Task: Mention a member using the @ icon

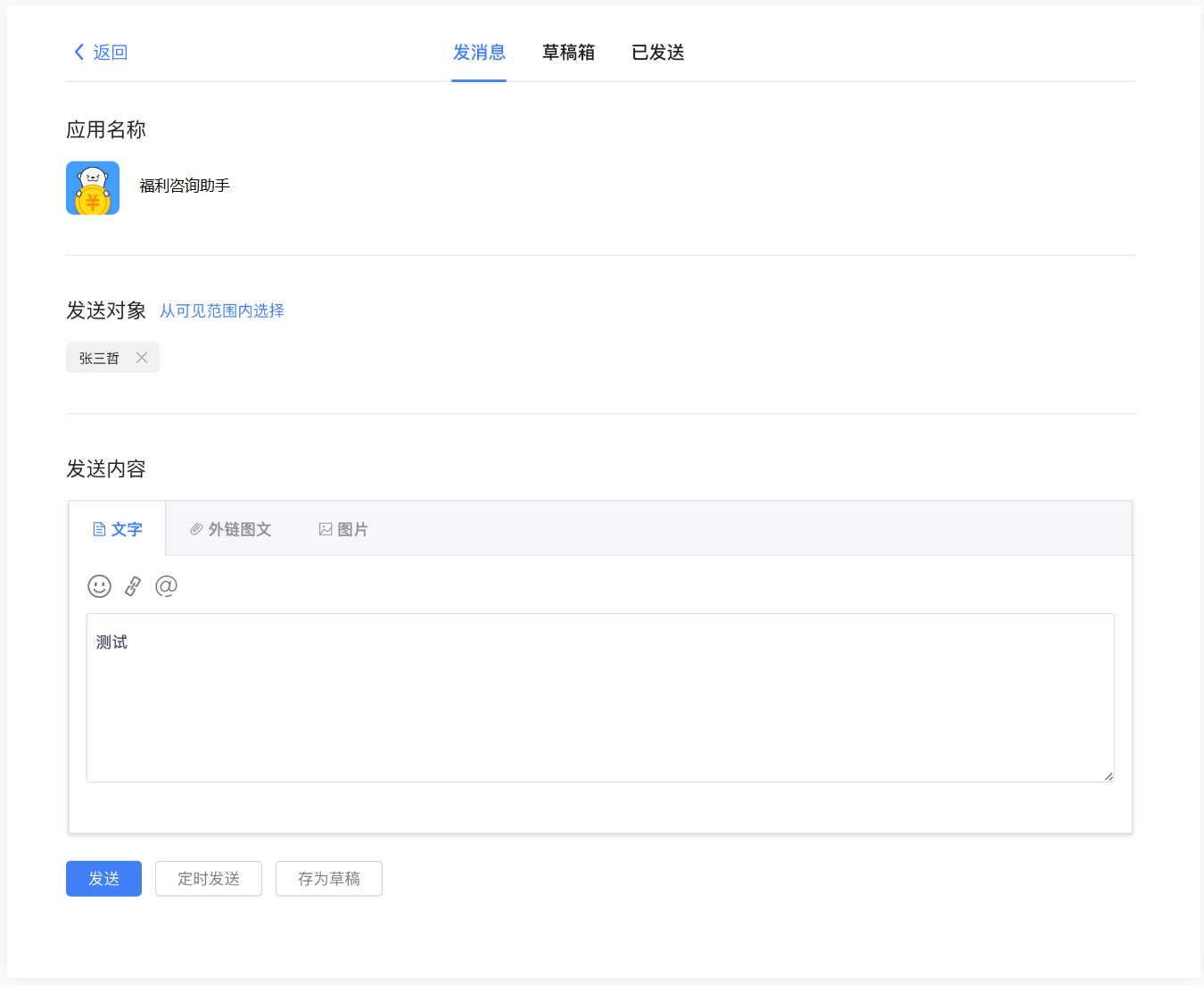Action: pyautogui.click(x=166, y=586)
